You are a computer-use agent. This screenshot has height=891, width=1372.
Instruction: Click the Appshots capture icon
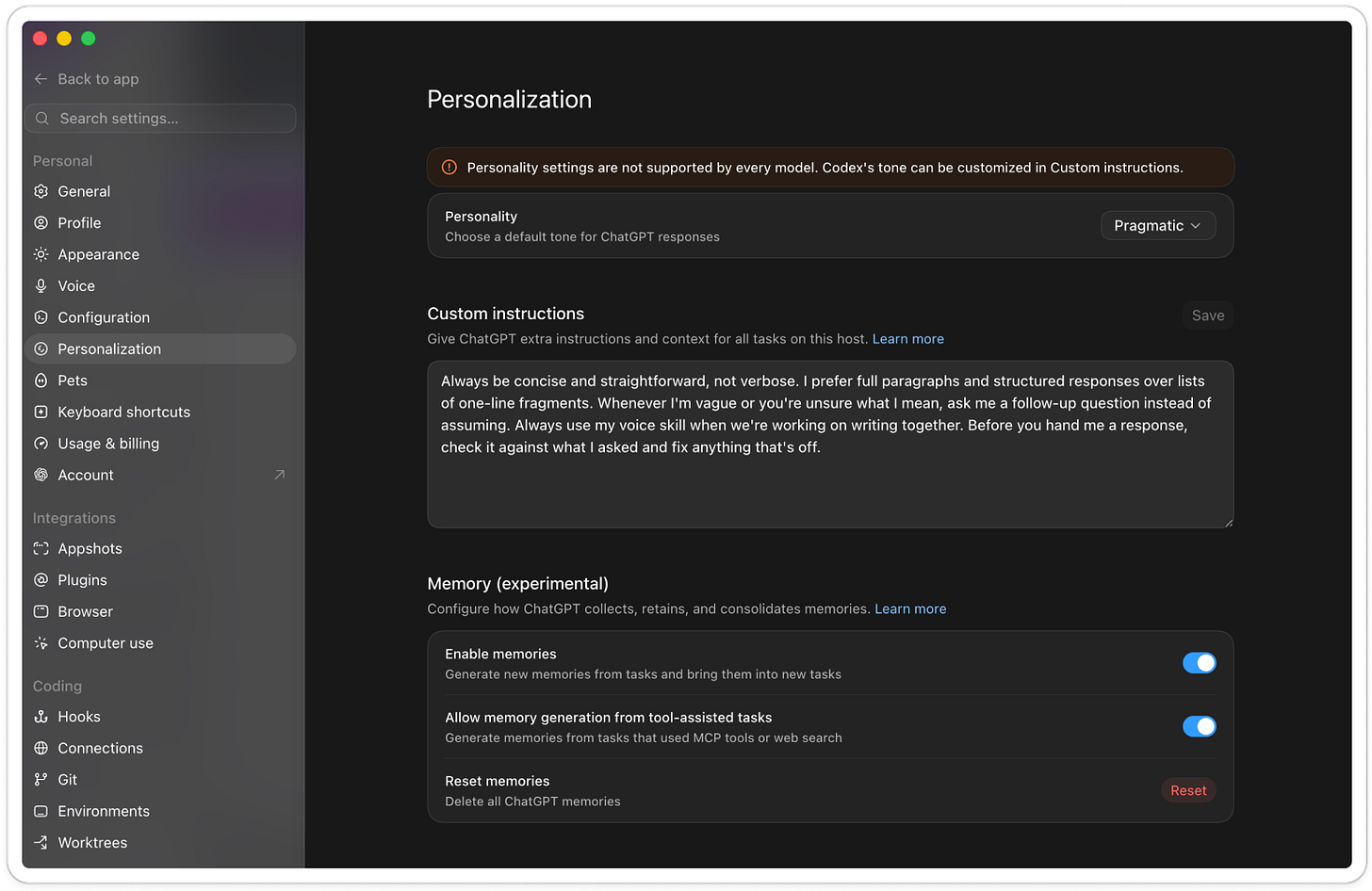tap(41, 549)
